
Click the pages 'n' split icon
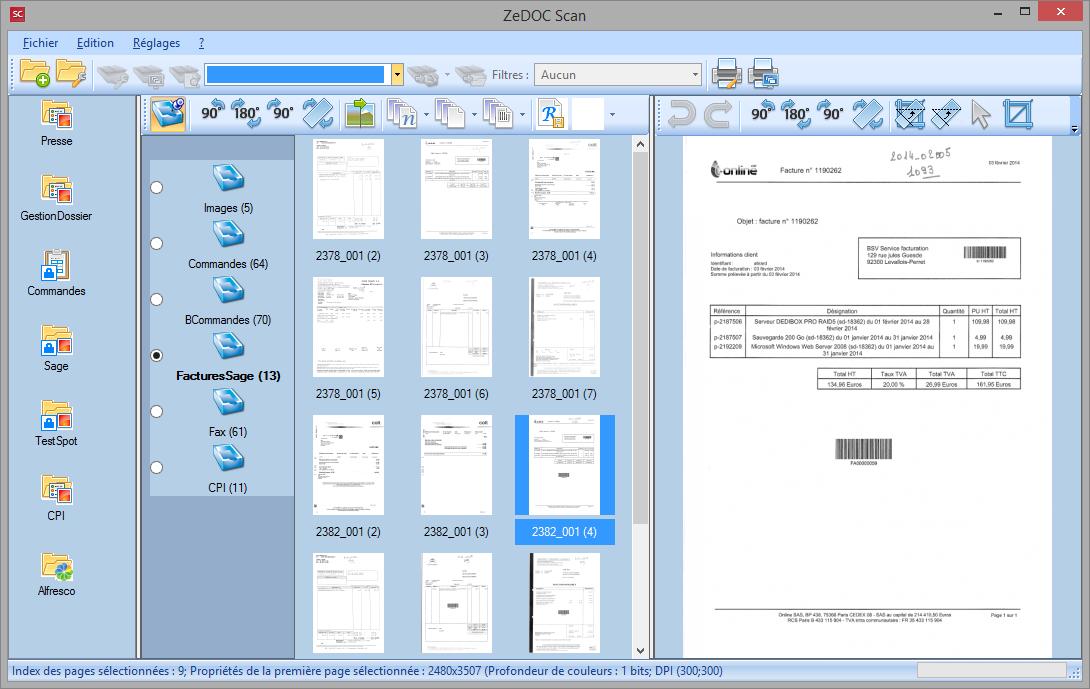402,114
